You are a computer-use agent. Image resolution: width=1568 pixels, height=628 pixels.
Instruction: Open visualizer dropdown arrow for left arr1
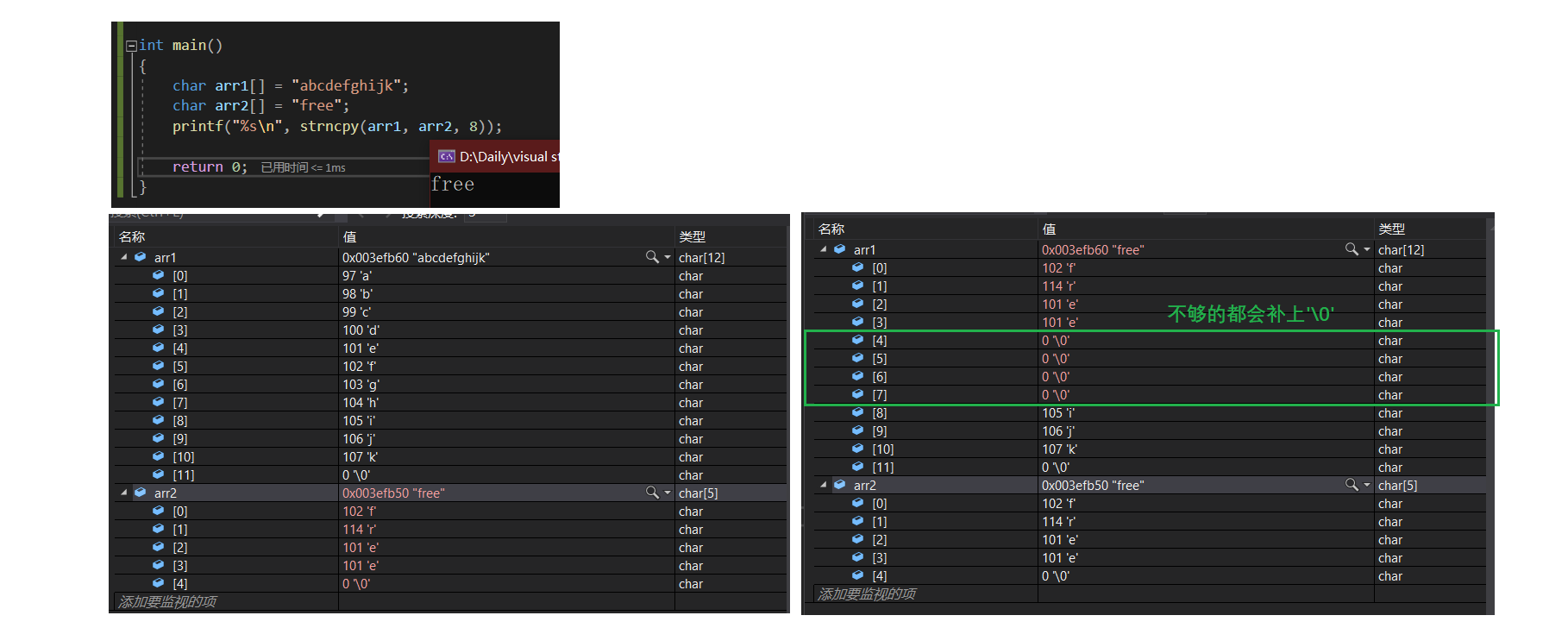pos(667,257)
